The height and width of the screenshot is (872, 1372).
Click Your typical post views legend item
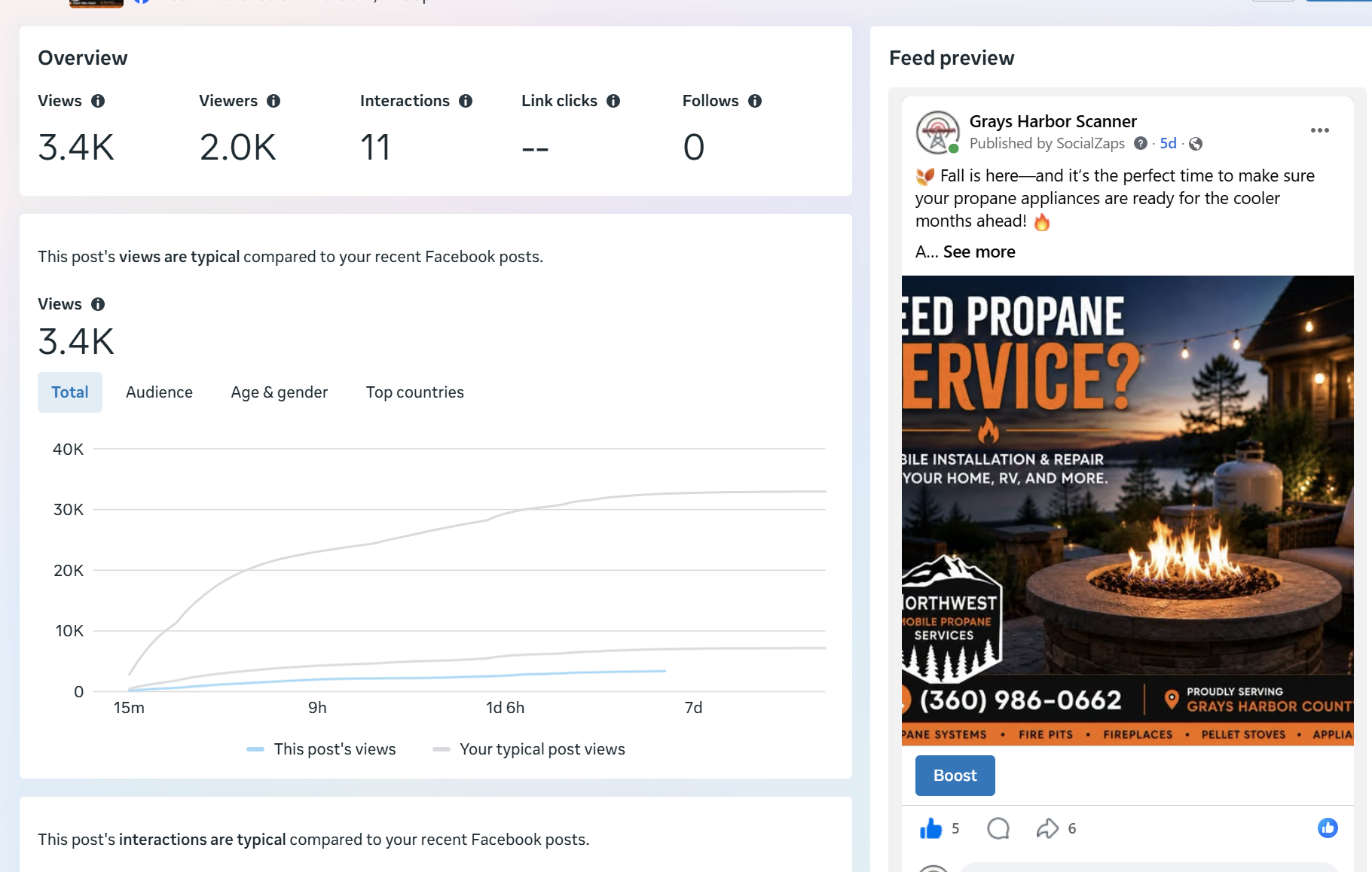[x=529, y=749]
